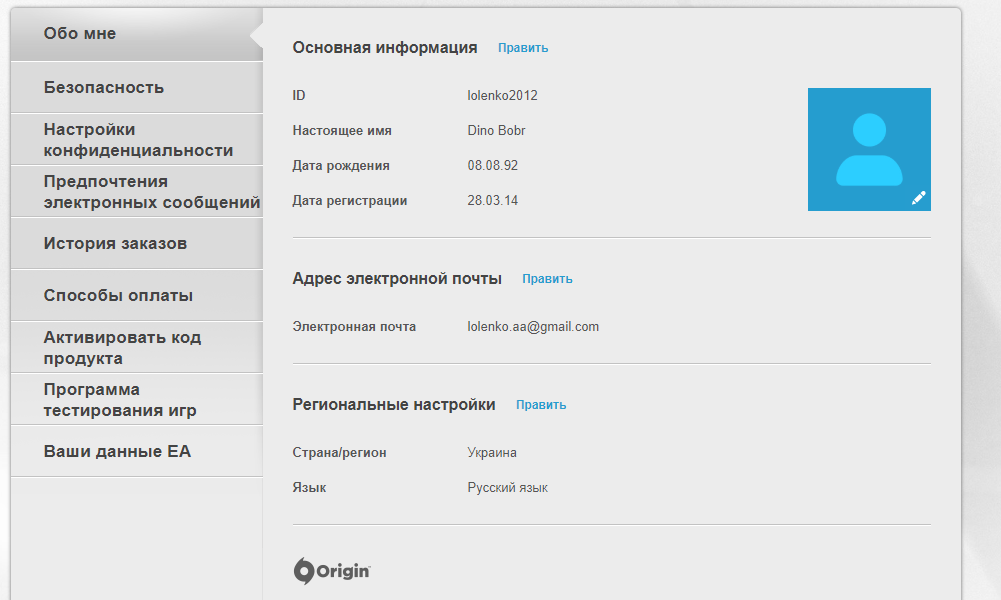Click the Дата регистрации label
1001x600 pixels.
pos(350,201)
